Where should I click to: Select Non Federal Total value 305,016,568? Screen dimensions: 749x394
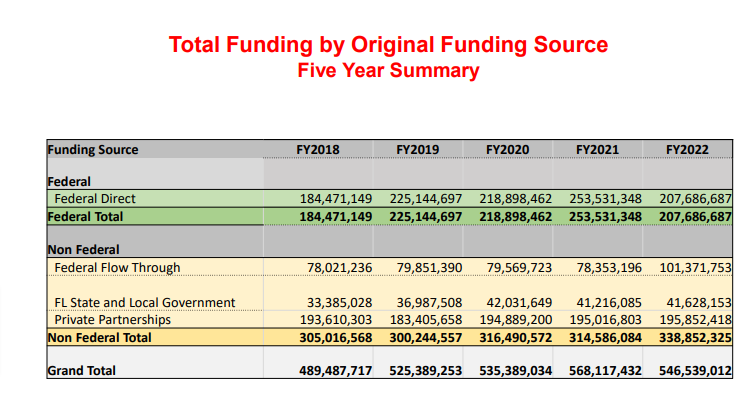coord(336,338)
